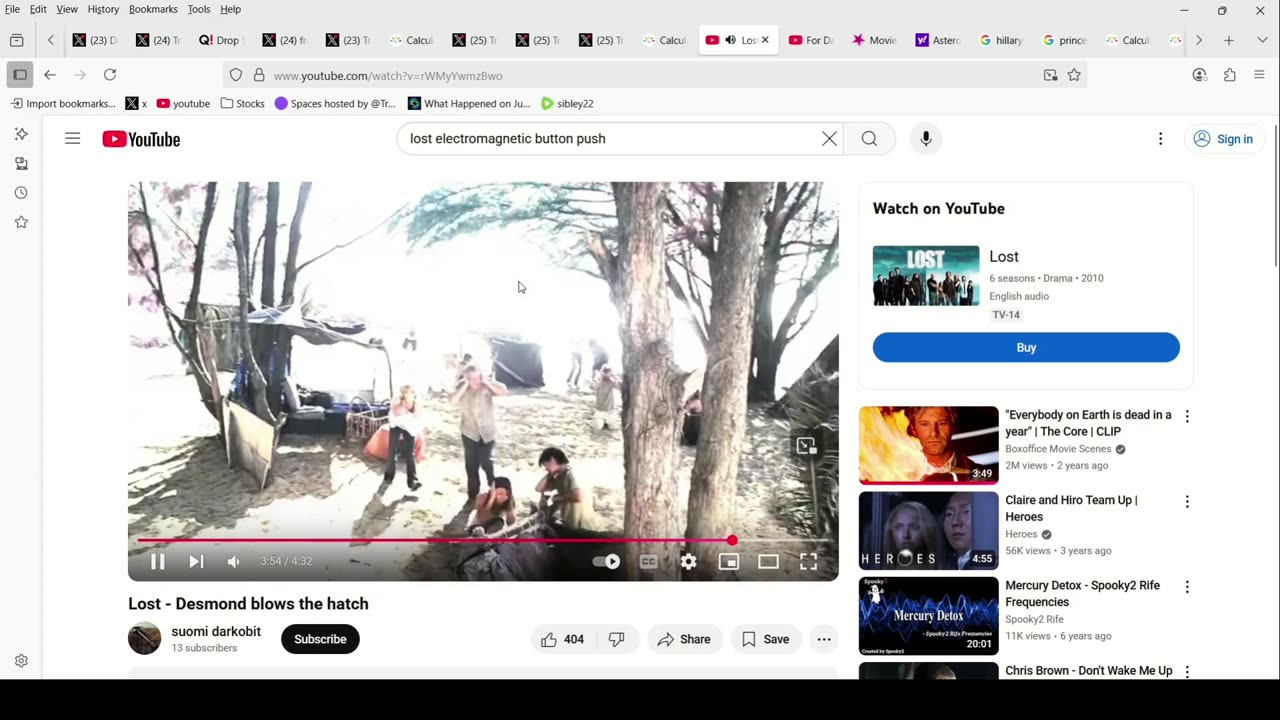Image resolution: width=1280 pixels, height=720 pixels.
Task: Mute the video player volume
Action: pyautogui.click(x=233, y=562)
